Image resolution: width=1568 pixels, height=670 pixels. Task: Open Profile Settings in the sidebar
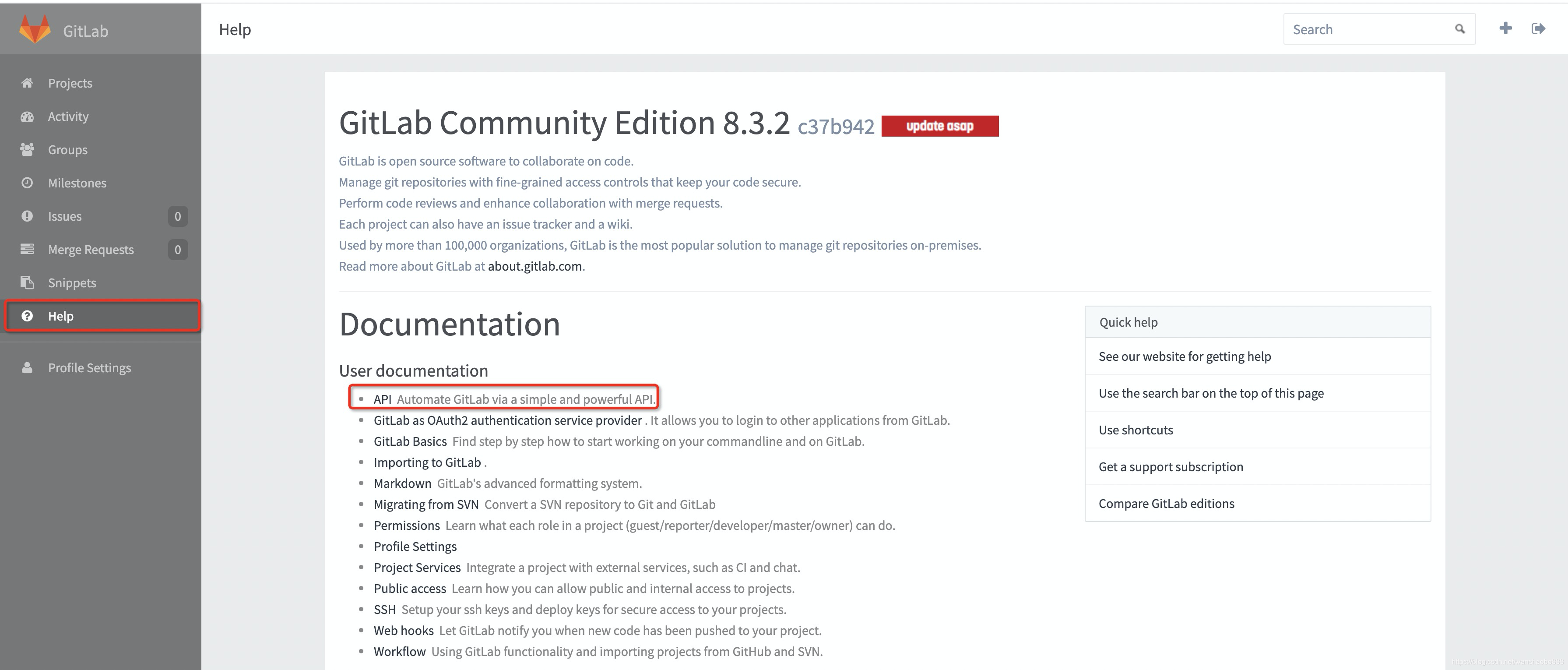coord(100,367)
